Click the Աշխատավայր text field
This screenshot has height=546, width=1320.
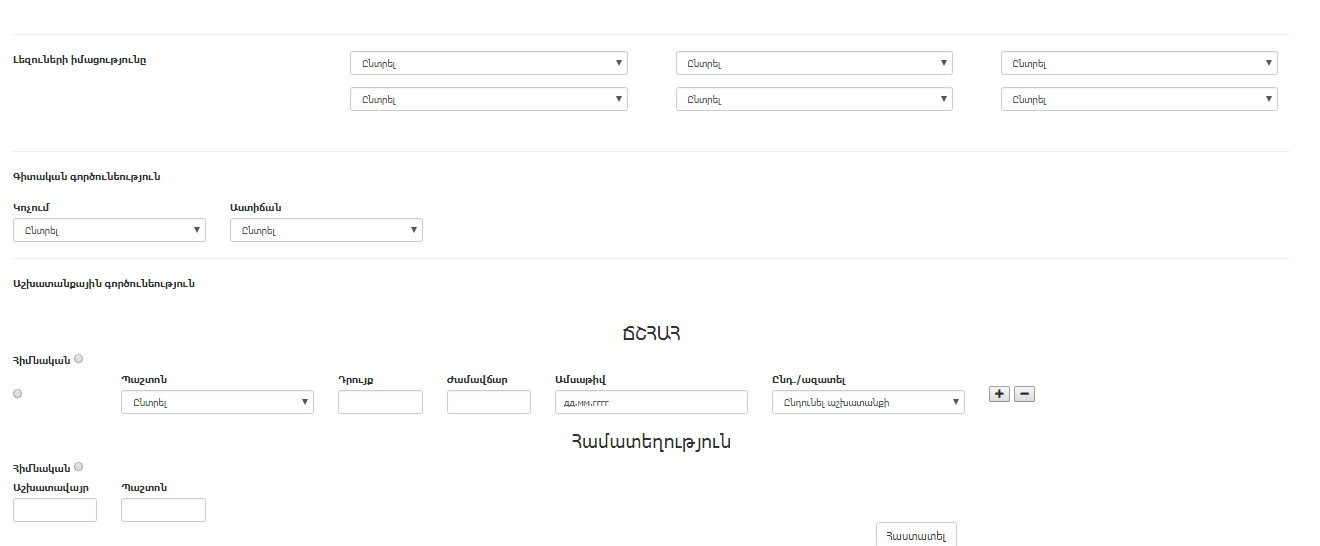click(x=55, y=510)
